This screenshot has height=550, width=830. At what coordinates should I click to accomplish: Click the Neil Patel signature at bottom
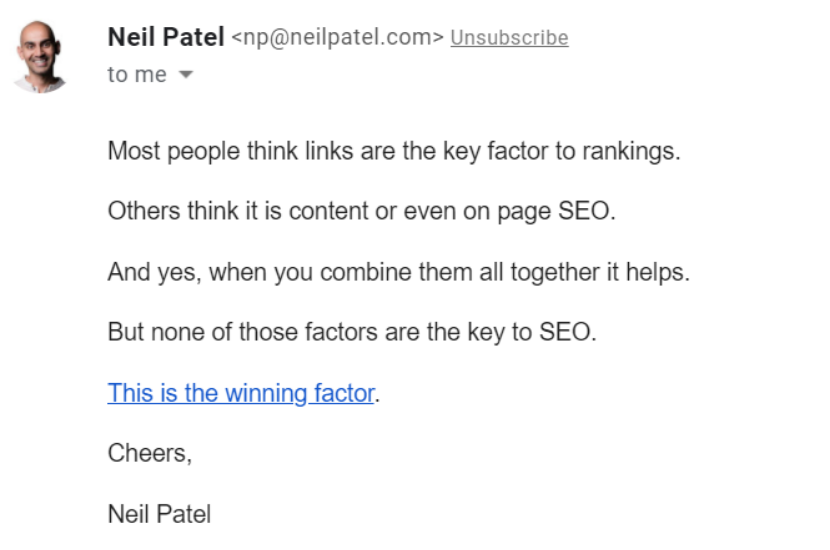coord(159,514)
